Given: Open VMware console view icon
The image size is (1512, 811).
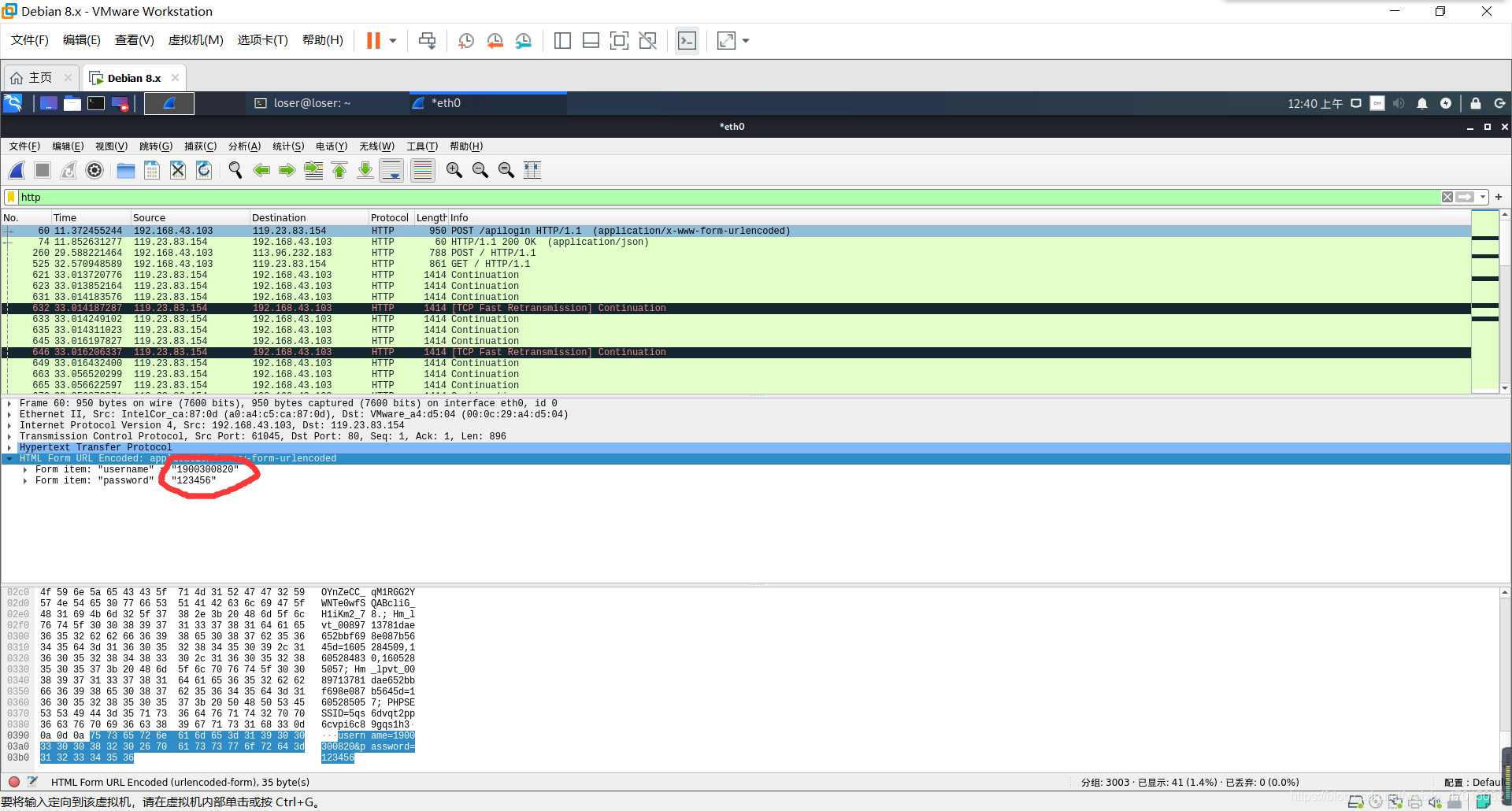Looking at the screenshot, I should coord(687,40).
